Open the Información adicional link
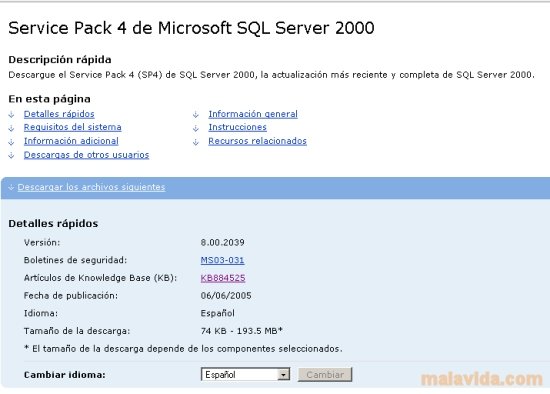 click(71, 141)
